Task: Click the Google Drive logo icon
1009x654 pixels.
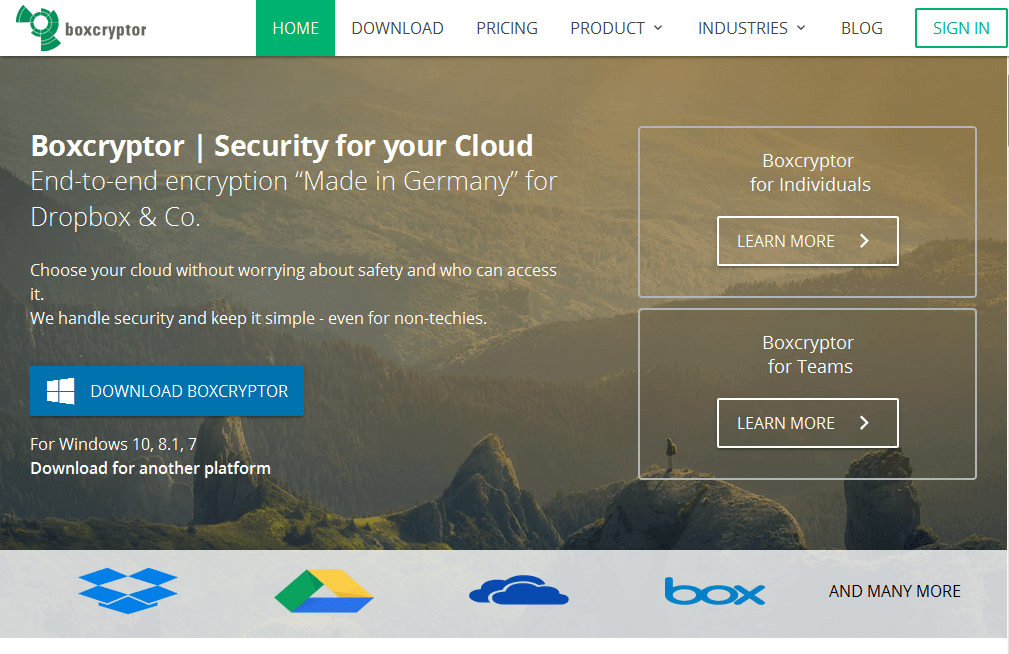Action: tap(324, 591)
